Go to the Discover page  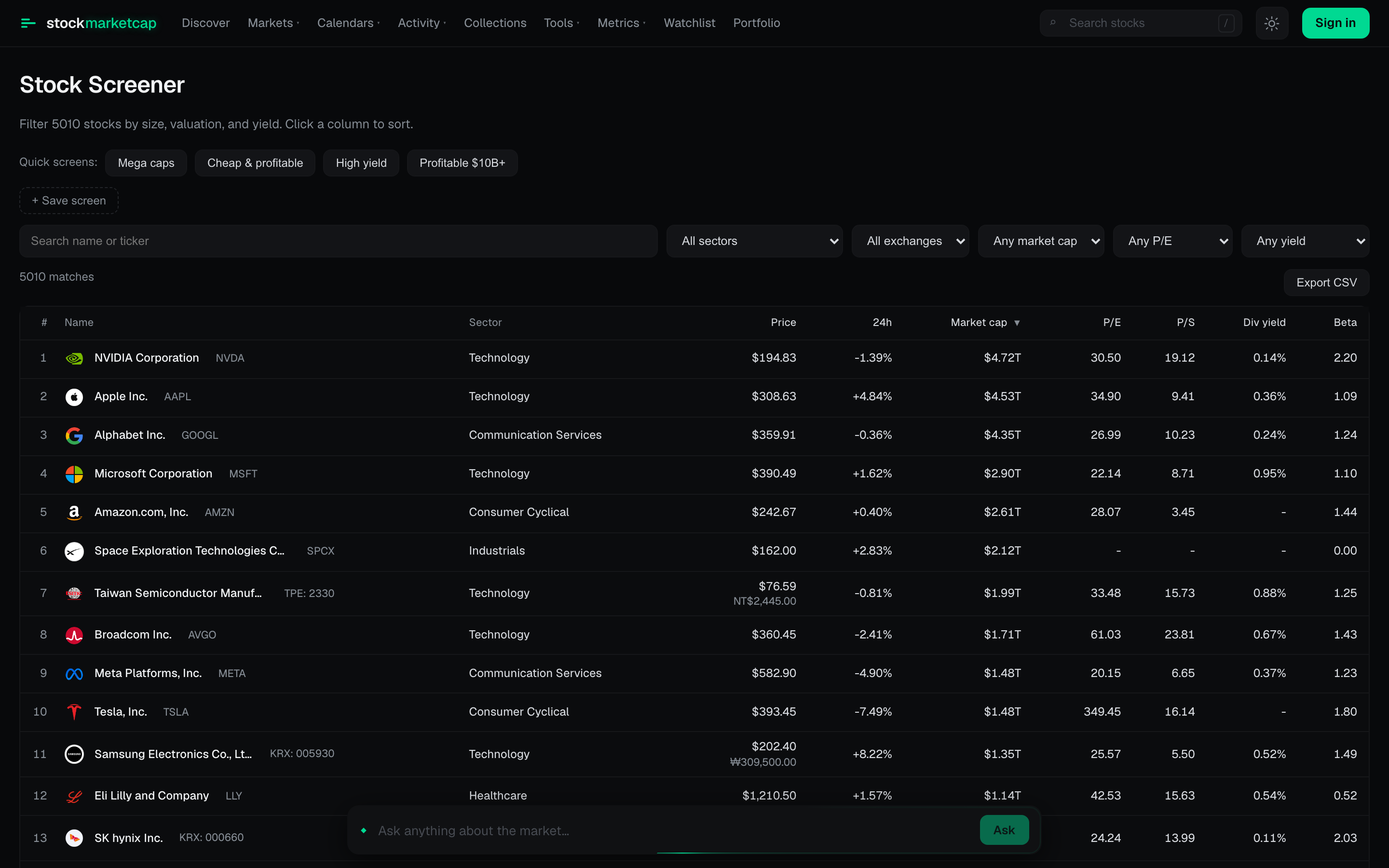[x=205, y=23]
